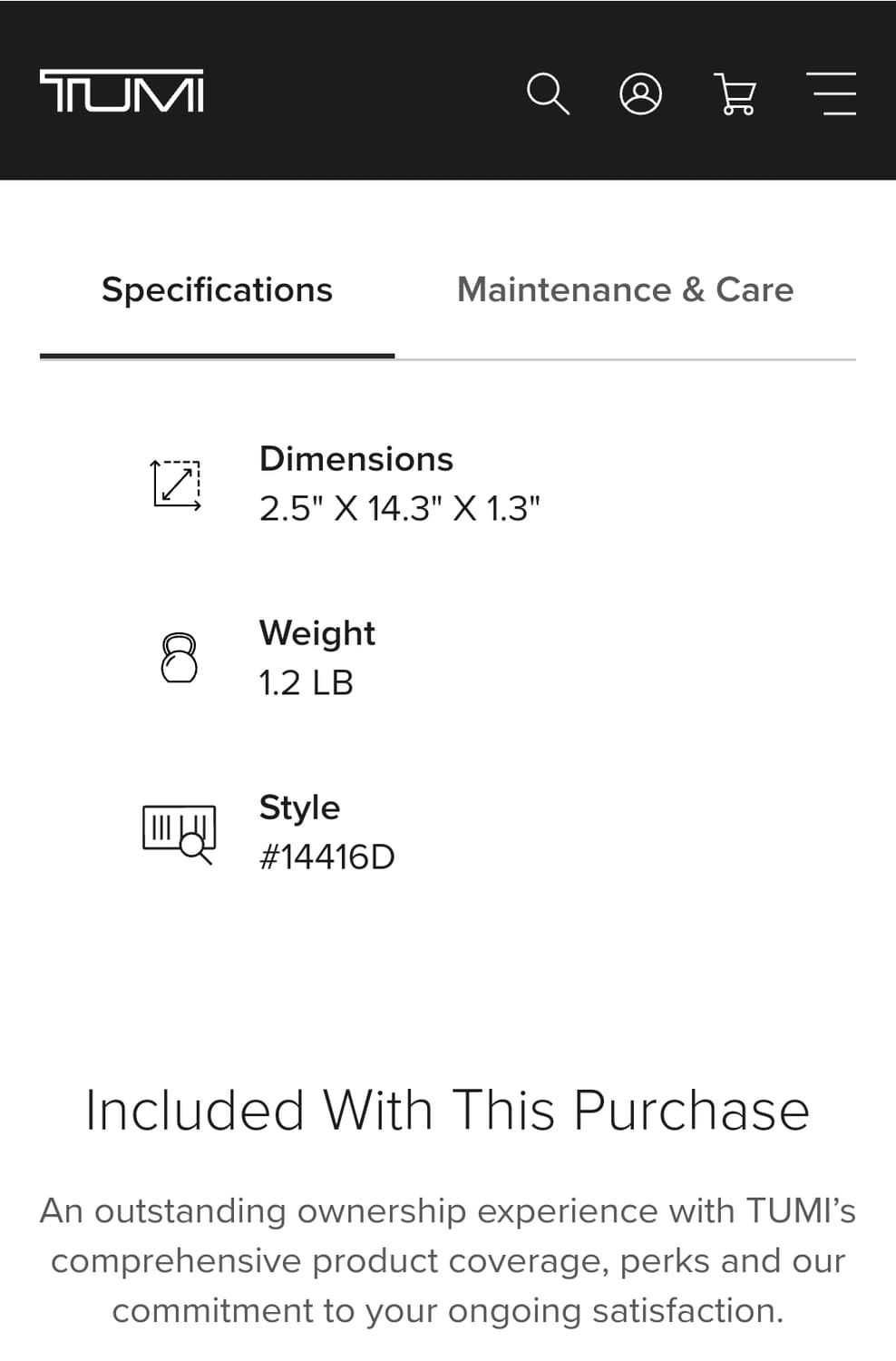The height and width of the screenshot is (1361, 896).
Task: Click the active tab underline indicator
Action: point(218,356)
